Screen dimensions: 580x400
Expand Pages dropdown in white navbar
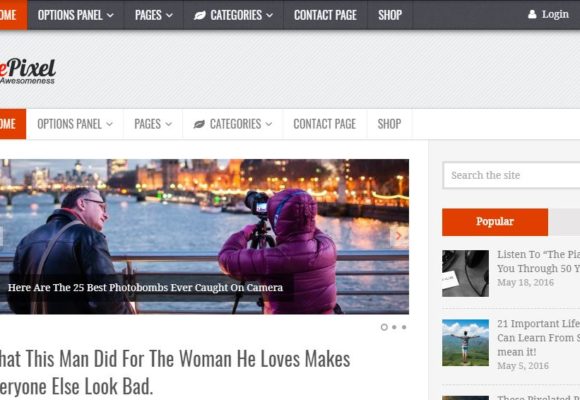[153, 124]
